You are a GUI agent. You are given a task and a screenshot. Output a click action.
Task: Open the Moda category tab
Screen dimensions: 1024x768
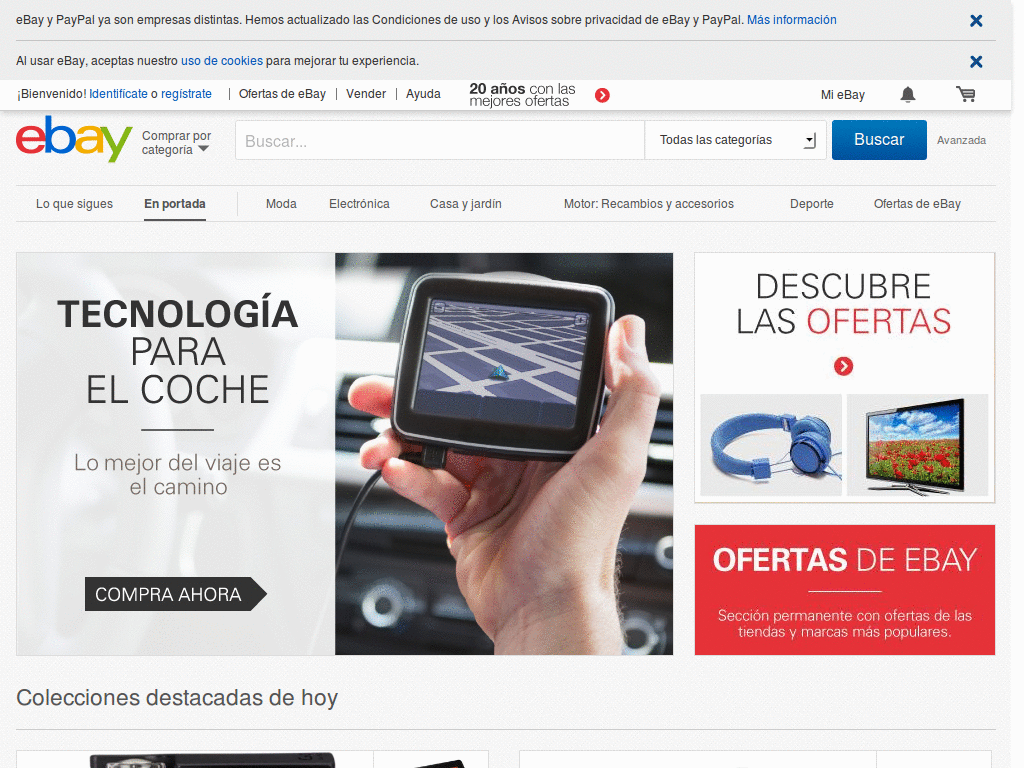pyautogui.click(x=281, y=204)
